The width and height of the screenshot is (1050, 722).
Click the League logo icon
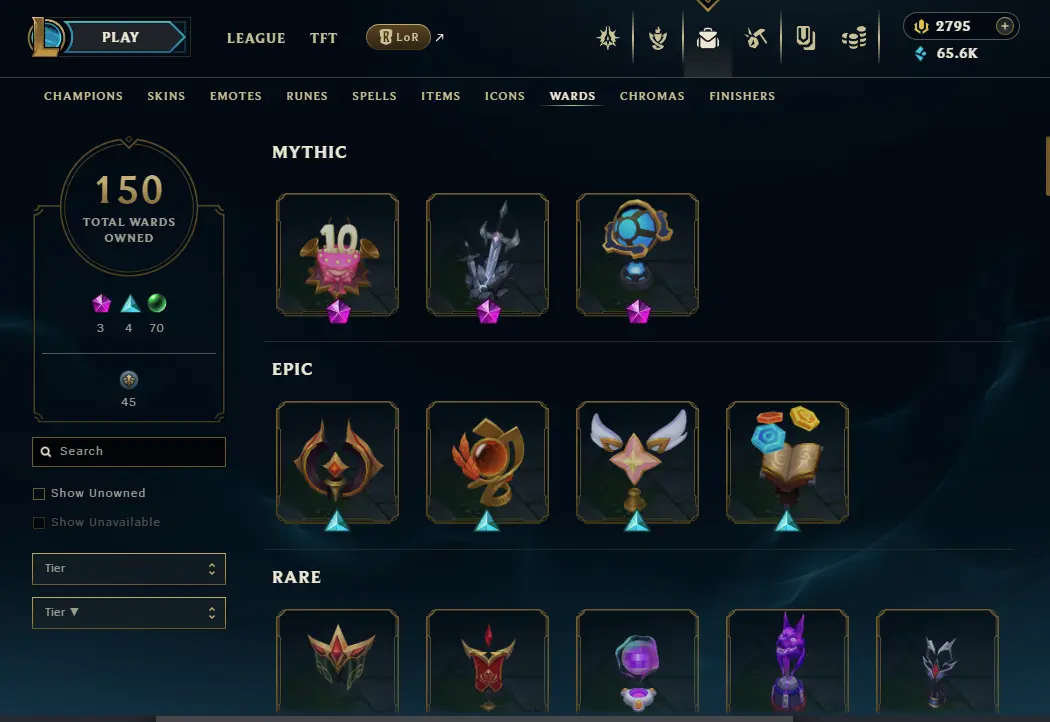coord(44,37)
